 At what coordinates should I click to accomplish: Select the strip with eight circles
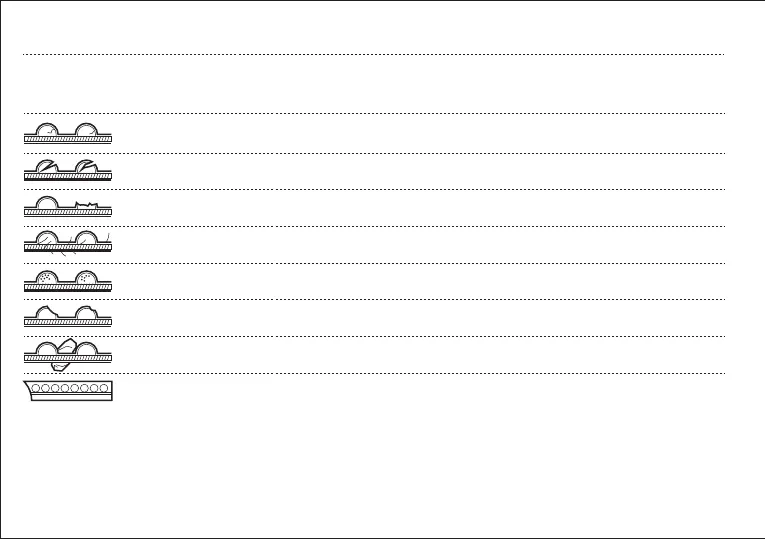68,391
